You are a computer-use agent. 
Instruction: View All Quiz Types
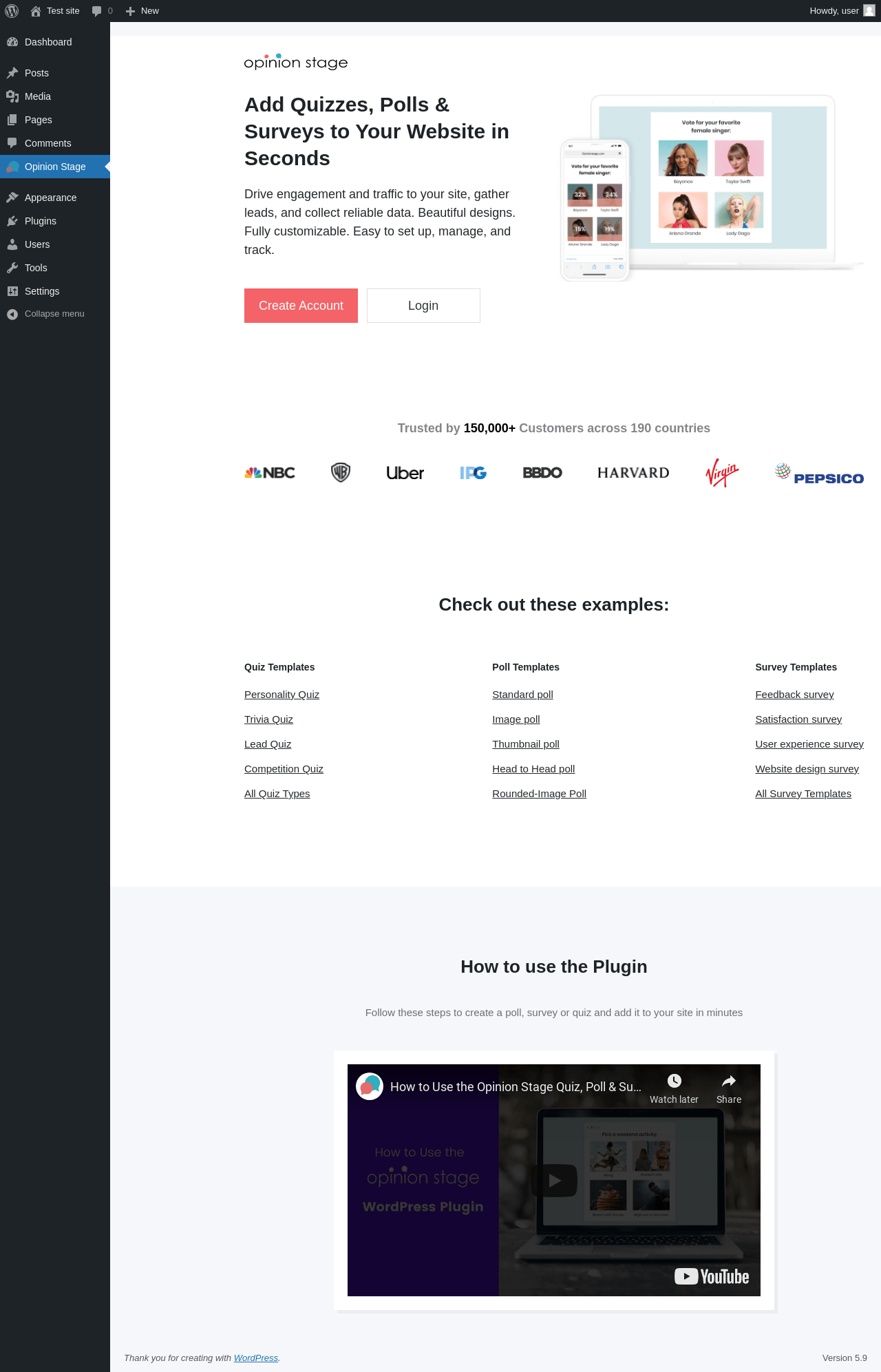(277, 794)
